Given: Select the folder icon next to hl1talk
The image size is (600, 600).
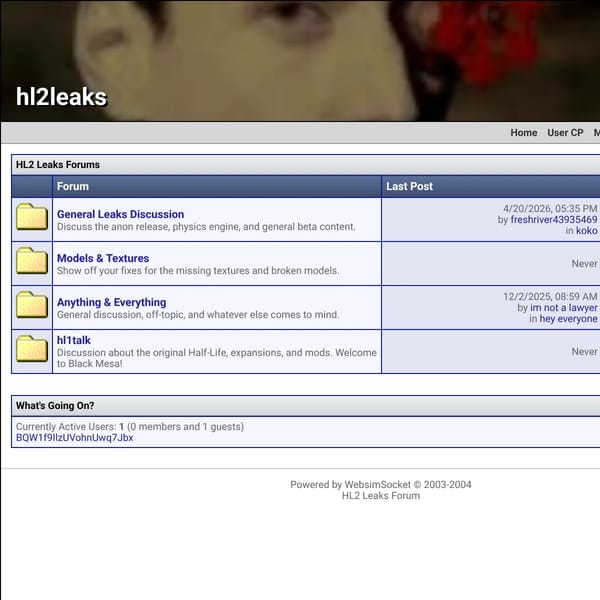Looking at the screenshot, I should [32, 349].
